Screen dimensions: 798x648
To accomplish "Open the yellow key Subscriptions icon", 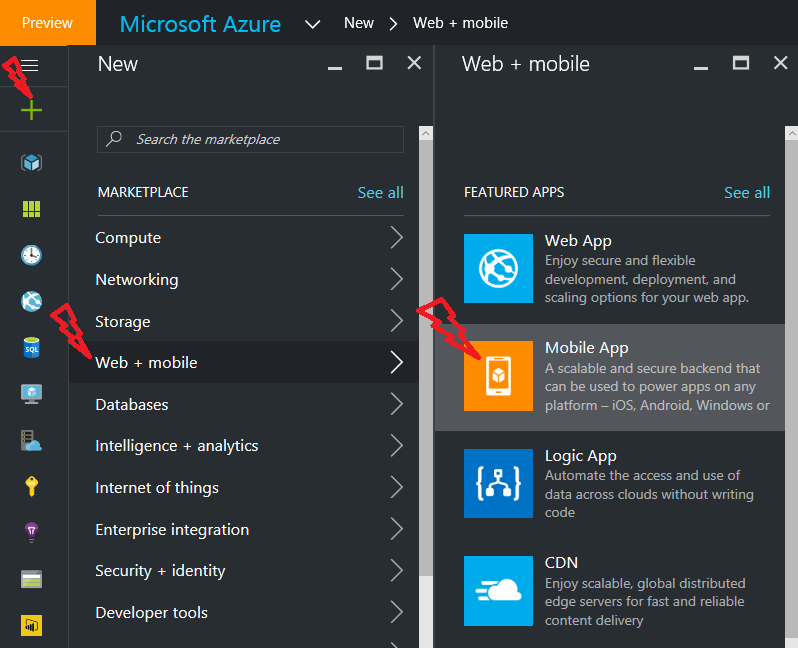I will click(x=32, y=486).
